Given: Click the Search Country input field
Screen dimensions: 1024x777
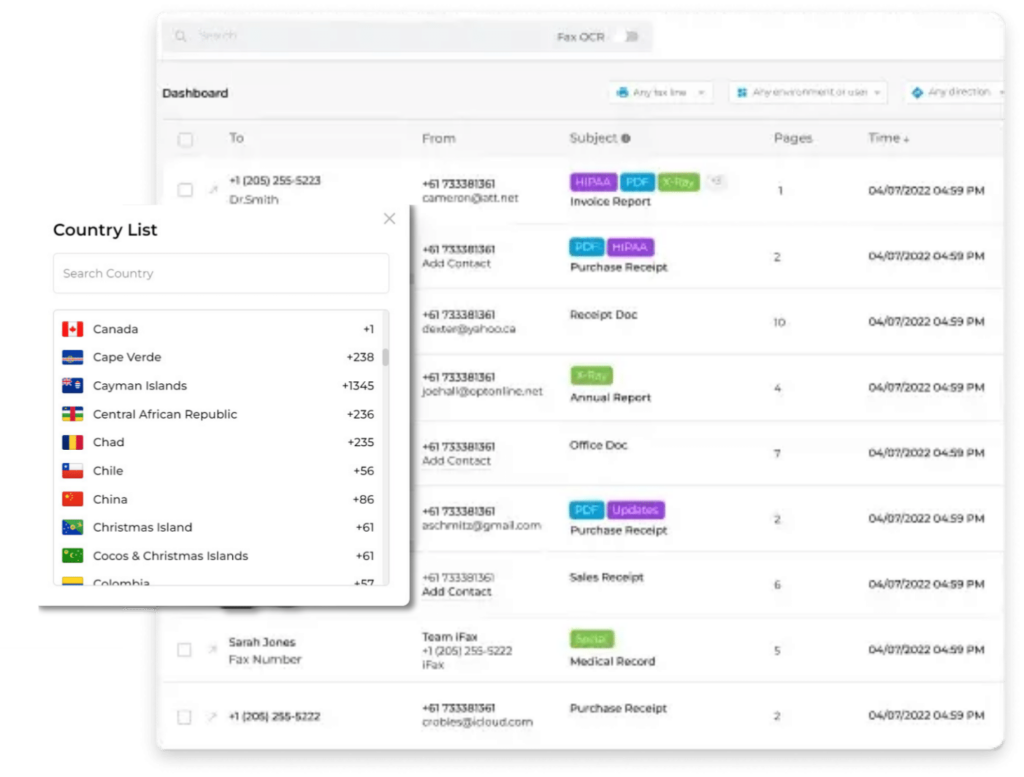Looking at the screenshot, I should click(220, 273).
